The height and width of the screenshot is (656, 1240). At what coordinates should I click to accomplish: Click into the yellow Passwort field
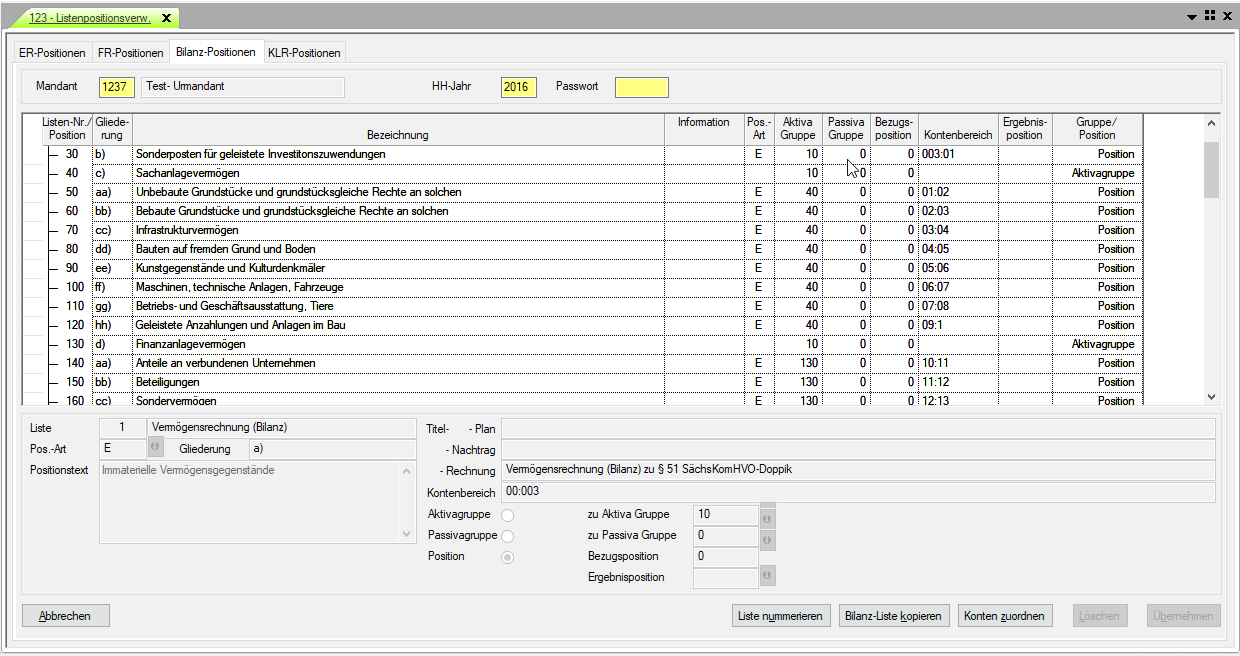point(641,87)
